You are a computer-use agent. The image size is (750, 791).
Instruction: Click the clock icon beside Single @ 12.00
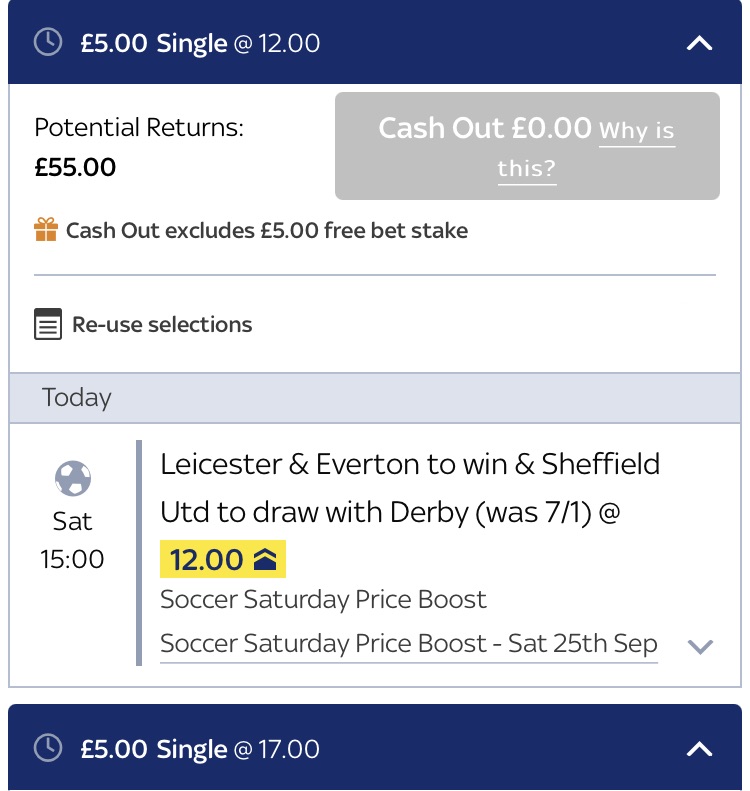coord(47,43)
